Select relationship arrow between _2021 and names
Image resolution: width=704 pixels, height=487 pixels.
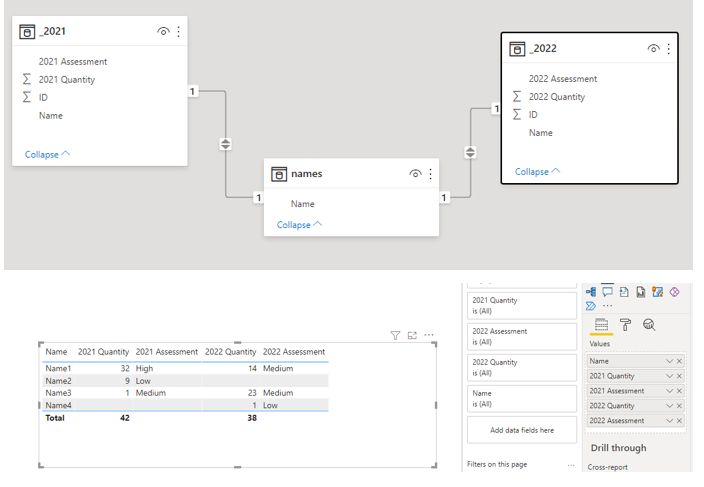click(x=225, y=144)
